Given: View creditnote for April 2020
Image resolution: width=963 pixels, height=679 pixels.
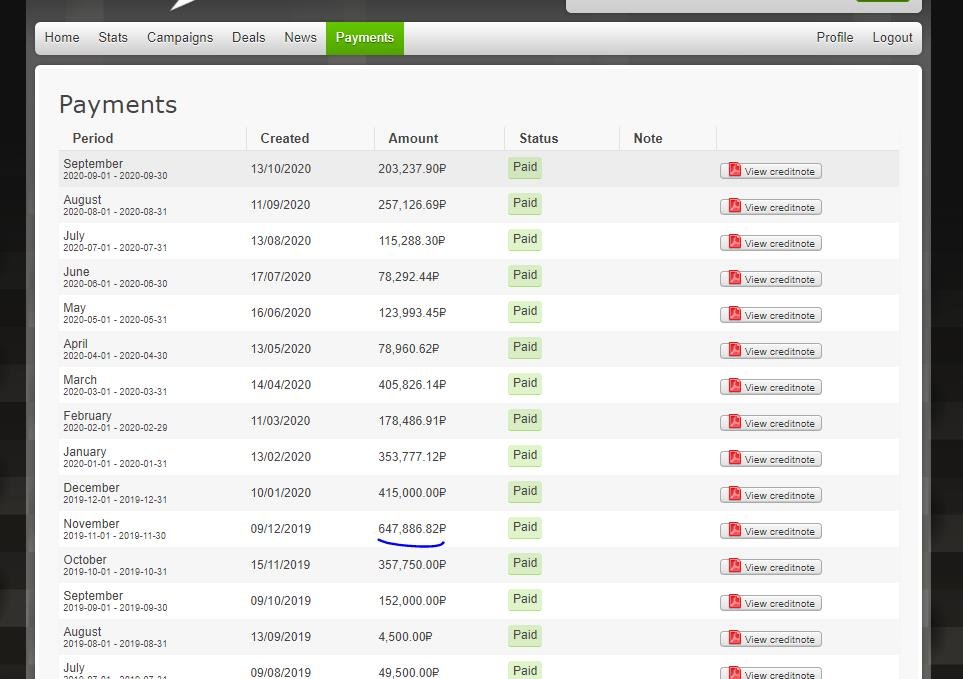Looking at the screenshot, I should coord(771,351).
